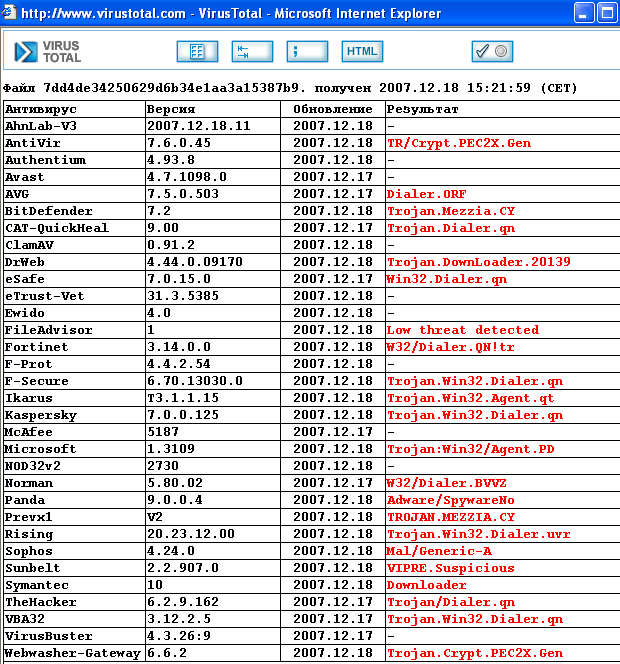Click the Dialer.ORF result for AVG
This screenshot has height=664, width=620.
click(426, 194)
